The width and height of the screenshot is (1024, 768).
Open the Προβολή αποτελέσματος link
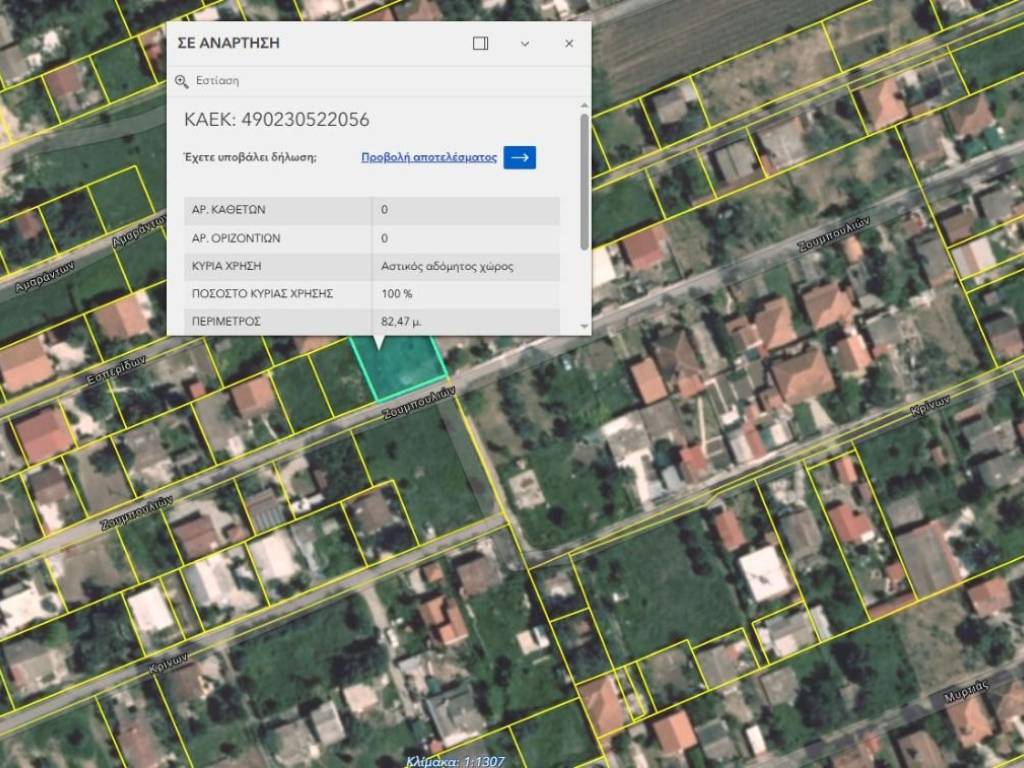point(429,157)
